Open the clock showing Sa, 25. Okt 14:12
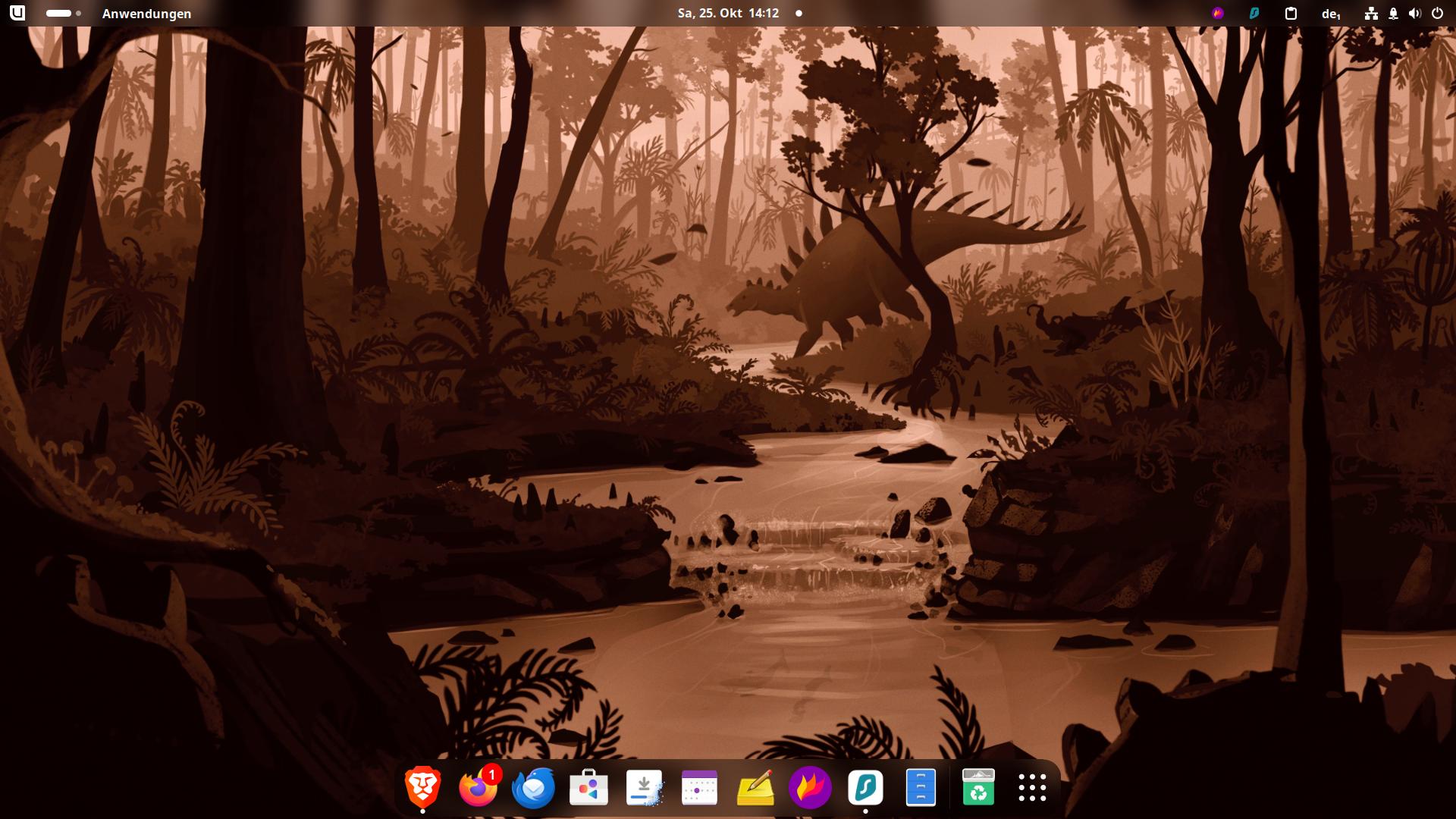The height and width of the screenshot is (819, 1456). (728, 13)
